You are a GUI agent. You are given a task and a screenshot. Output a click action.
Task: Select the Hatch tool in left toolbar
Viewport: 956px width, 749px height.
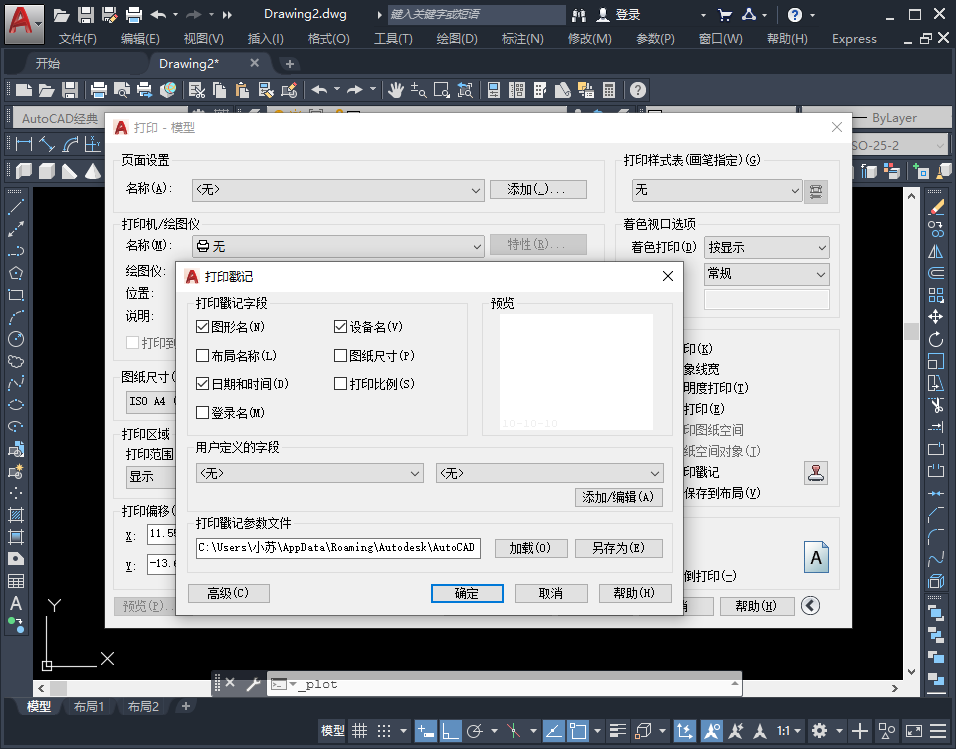point(16,515)
